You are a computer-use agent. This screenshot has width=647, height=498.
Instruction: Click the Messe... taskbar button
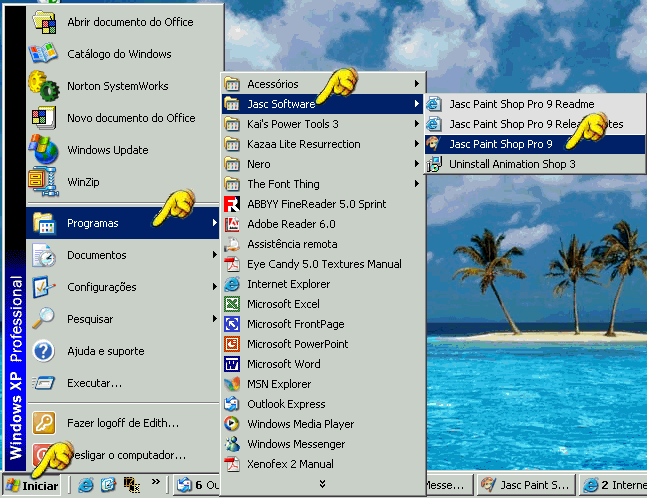(x=450, y=485)
